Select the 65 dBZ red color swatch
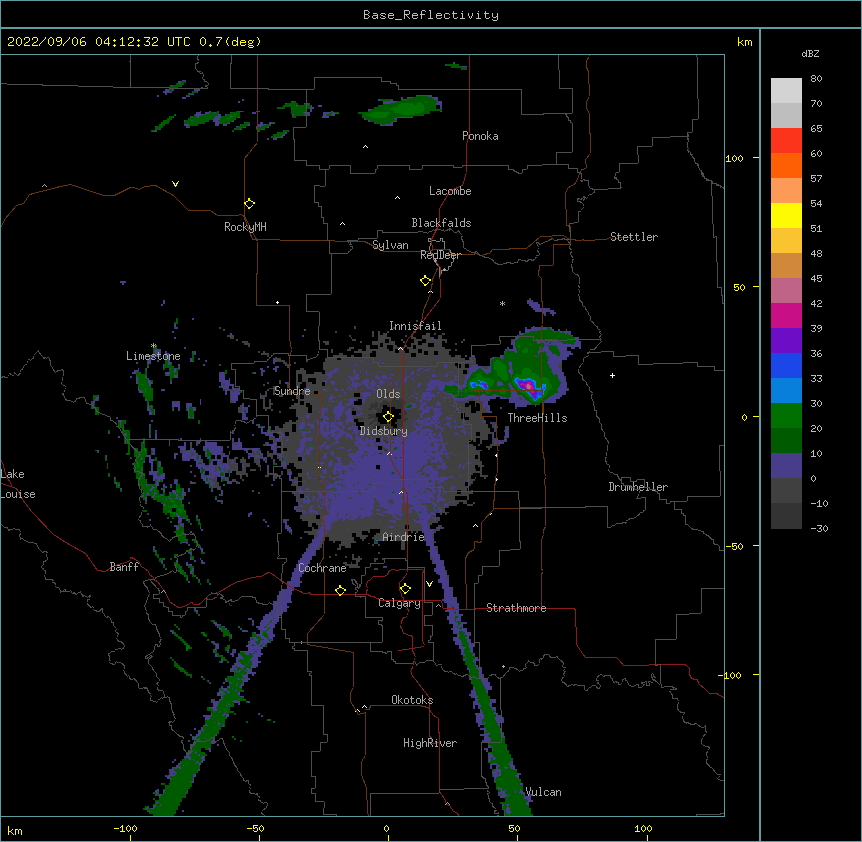The image size is (862, 842). [x=786, y=141]
